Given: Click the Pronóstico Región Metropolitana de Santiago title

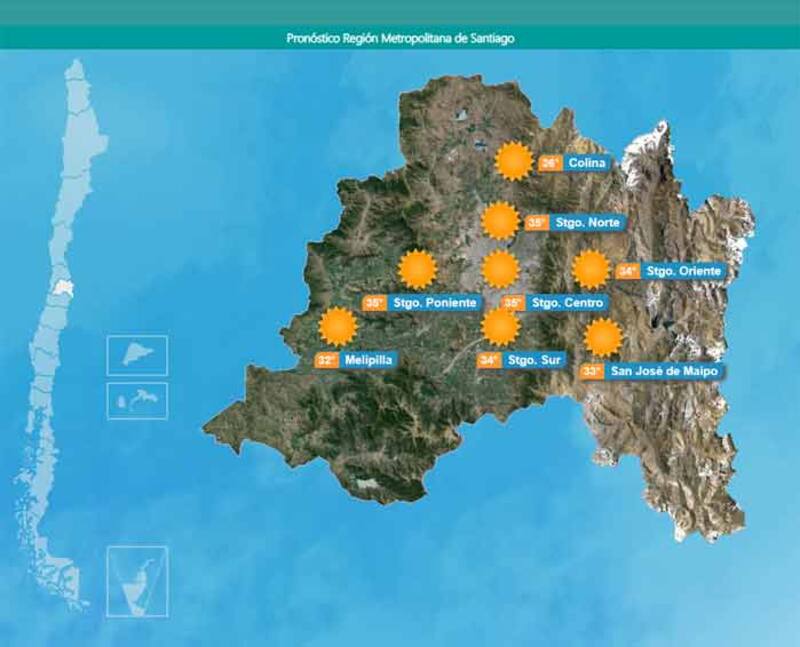Looking at the screenshot, I should [400, 38].
